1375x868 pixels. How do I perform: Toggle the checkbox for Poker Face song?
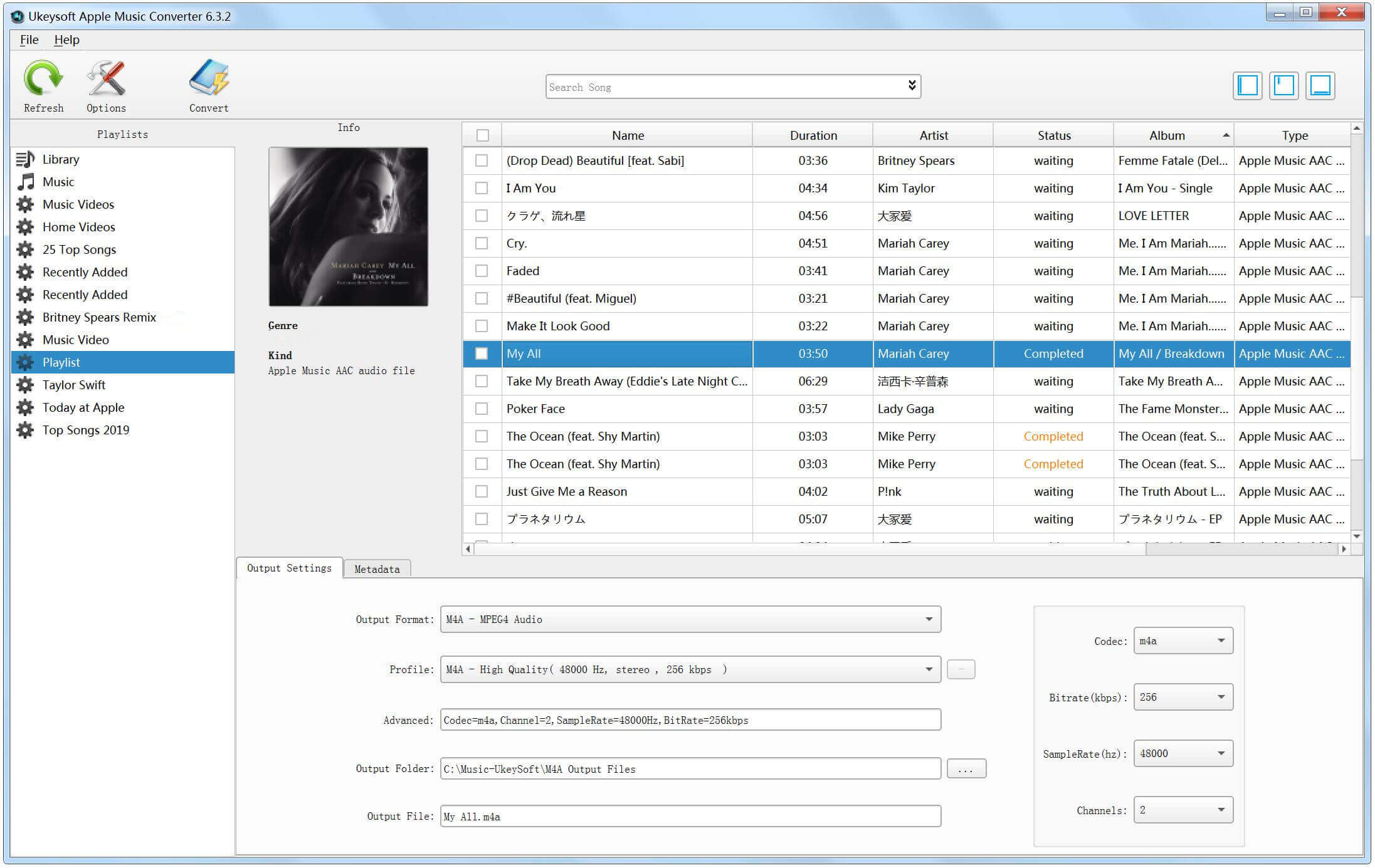coord(482,407)
